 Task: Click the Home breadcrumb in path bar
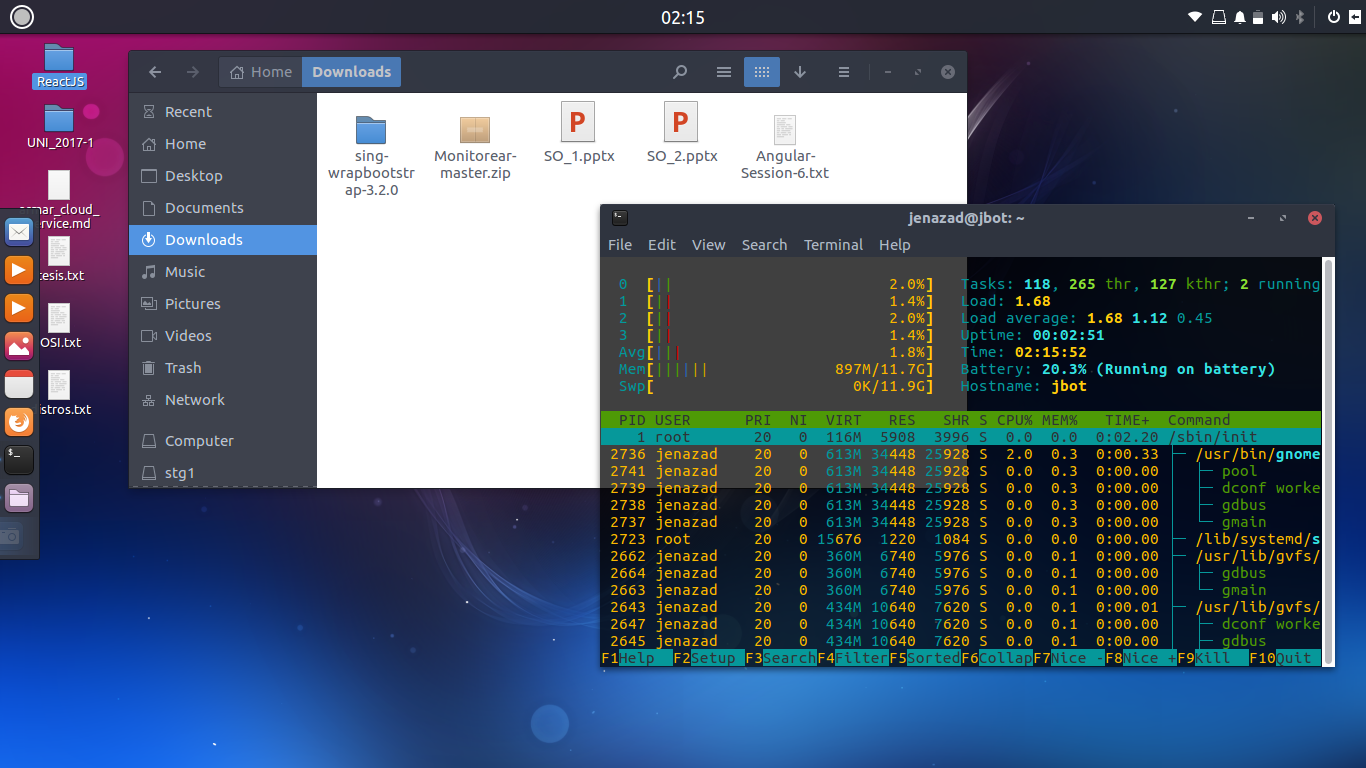[x=261, y=72]
